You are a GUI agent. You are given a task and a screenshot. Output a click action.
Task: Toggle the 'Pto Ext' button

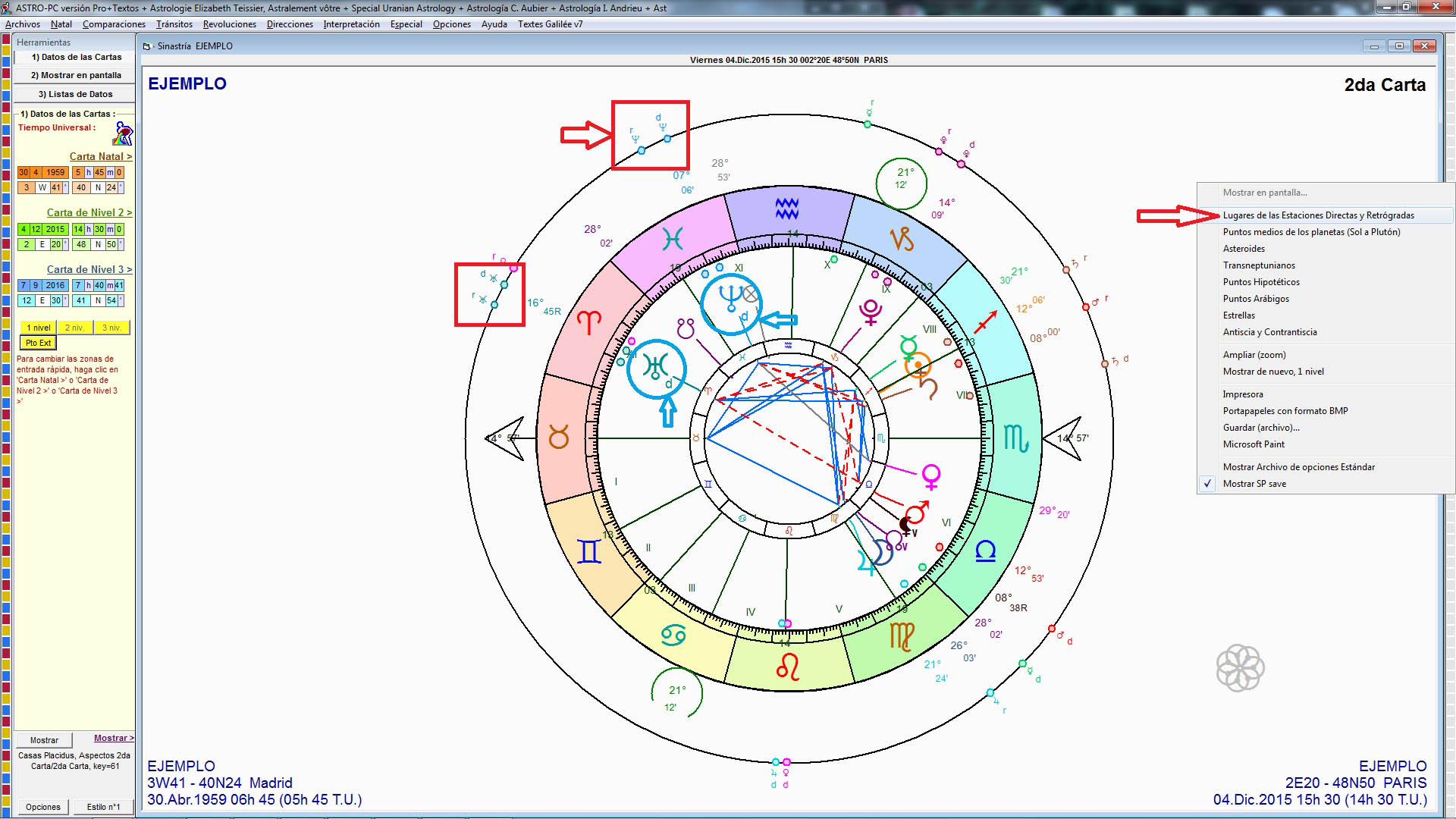click(x=39, y=343)
